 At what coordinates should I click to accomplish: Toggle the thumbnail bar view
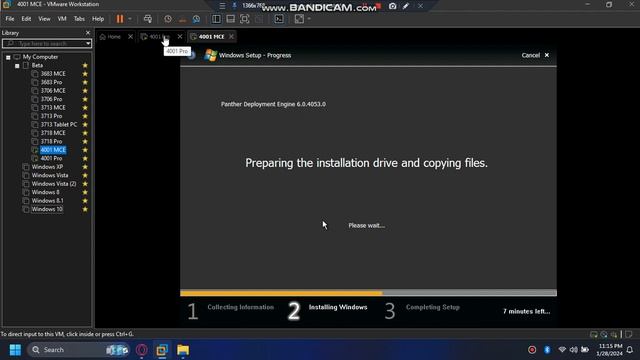230,19
